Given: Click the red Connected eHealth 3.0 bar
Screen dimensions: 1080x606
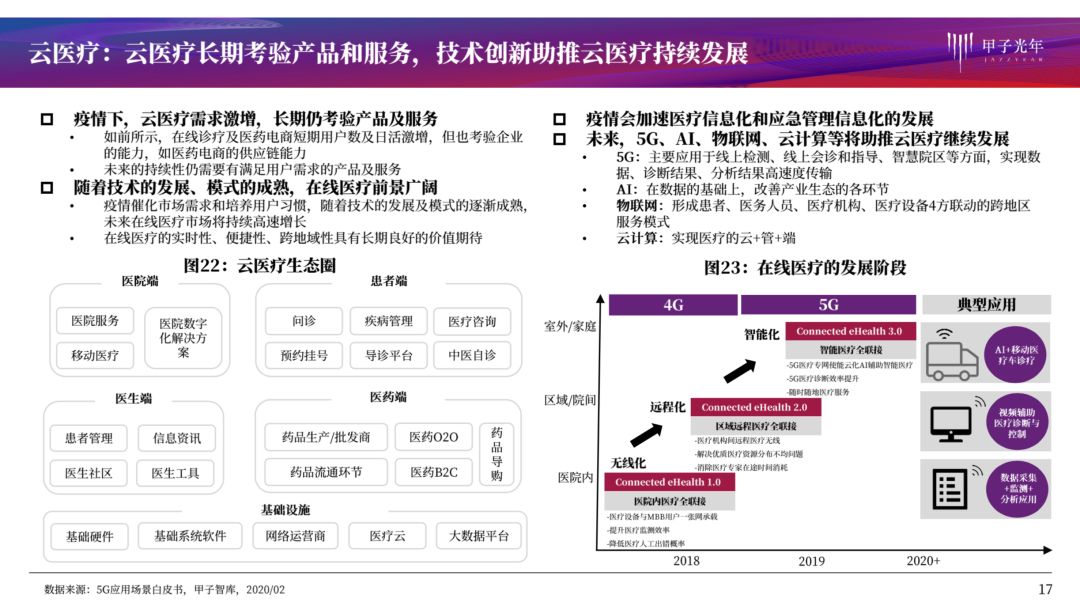Looking at the screenshot, I should pos(849,331).
